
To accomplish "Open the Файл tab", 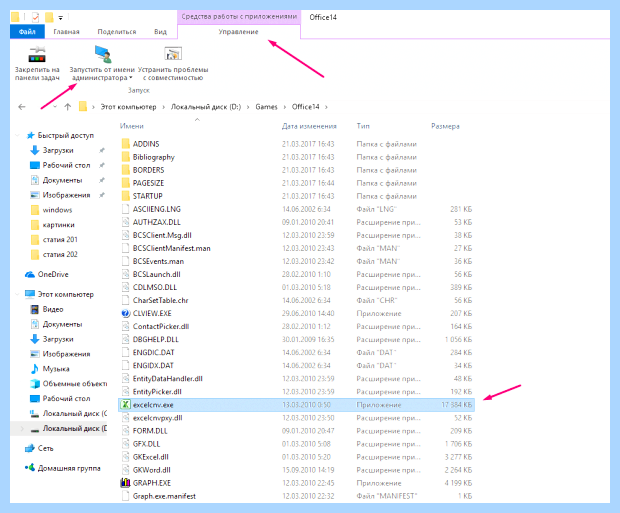I will pos(27,32).
